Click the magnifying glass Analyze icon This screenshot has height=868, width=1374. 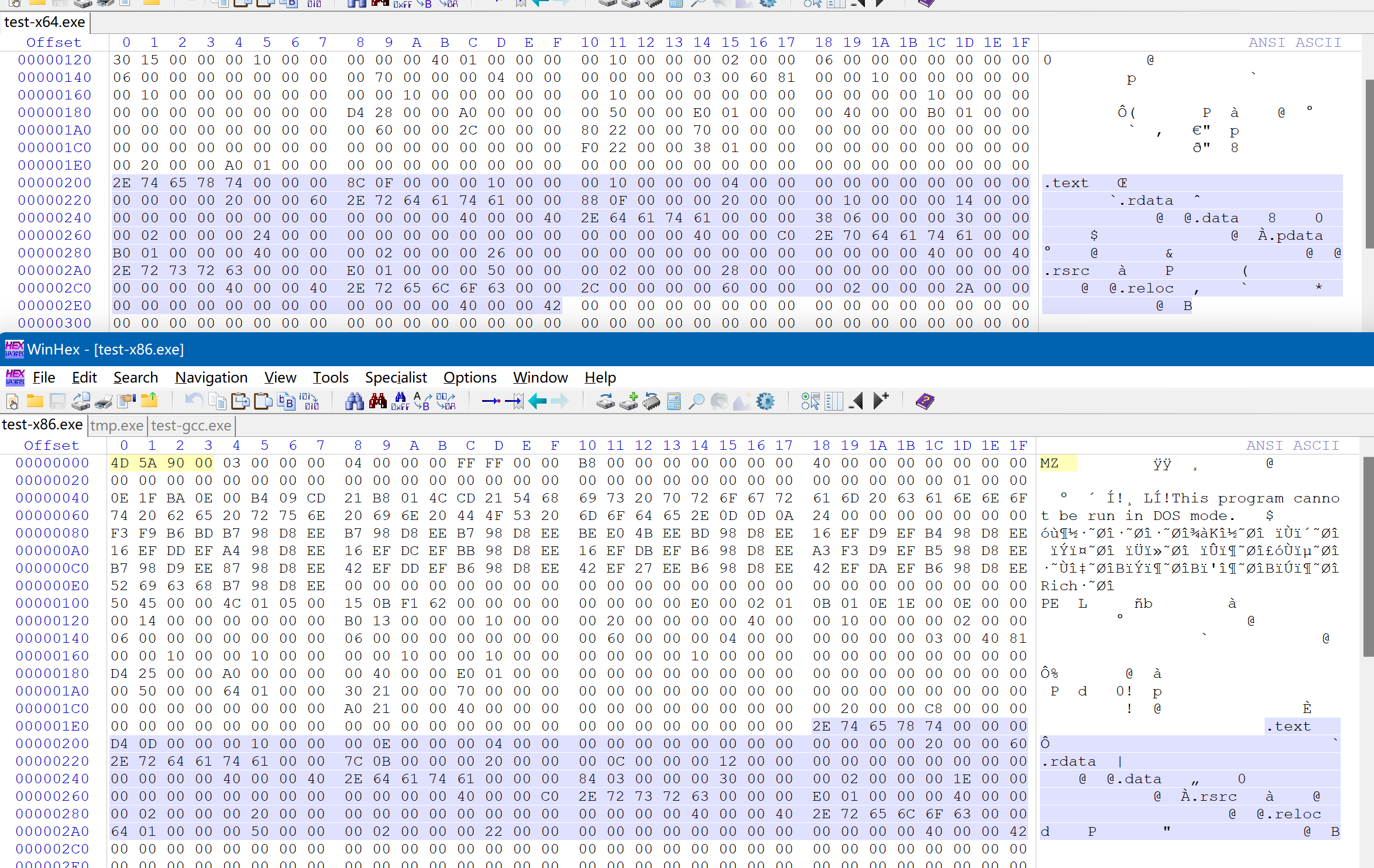(x=696, y=401)
